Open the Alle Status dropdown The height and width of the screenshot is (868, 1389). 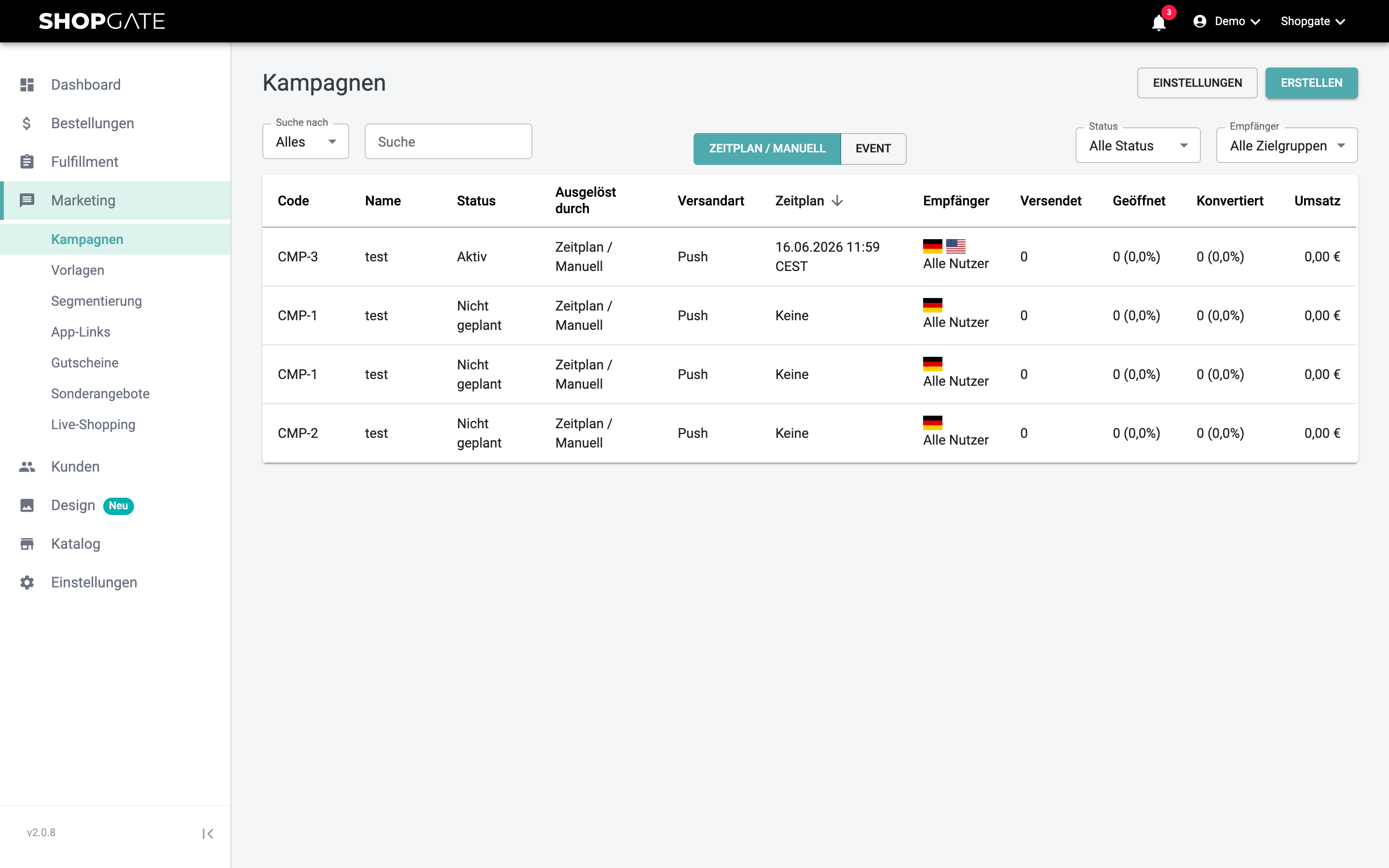(1138, 146)
